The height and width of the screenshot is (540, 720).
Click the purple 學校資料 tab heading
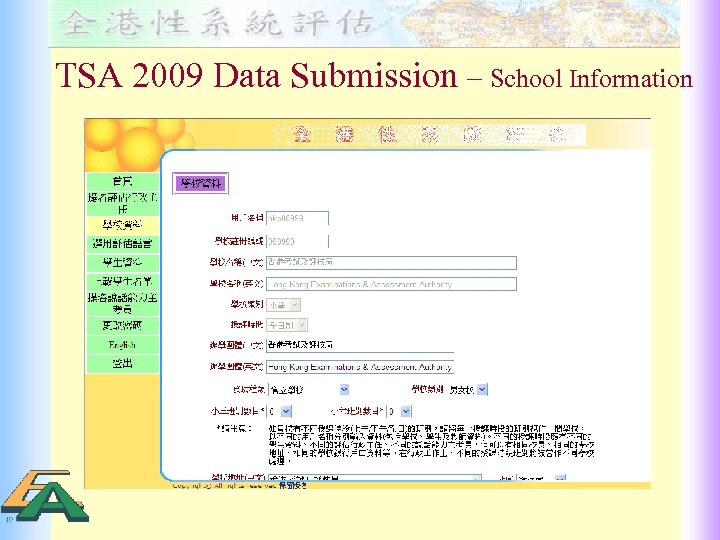(200, 184)
